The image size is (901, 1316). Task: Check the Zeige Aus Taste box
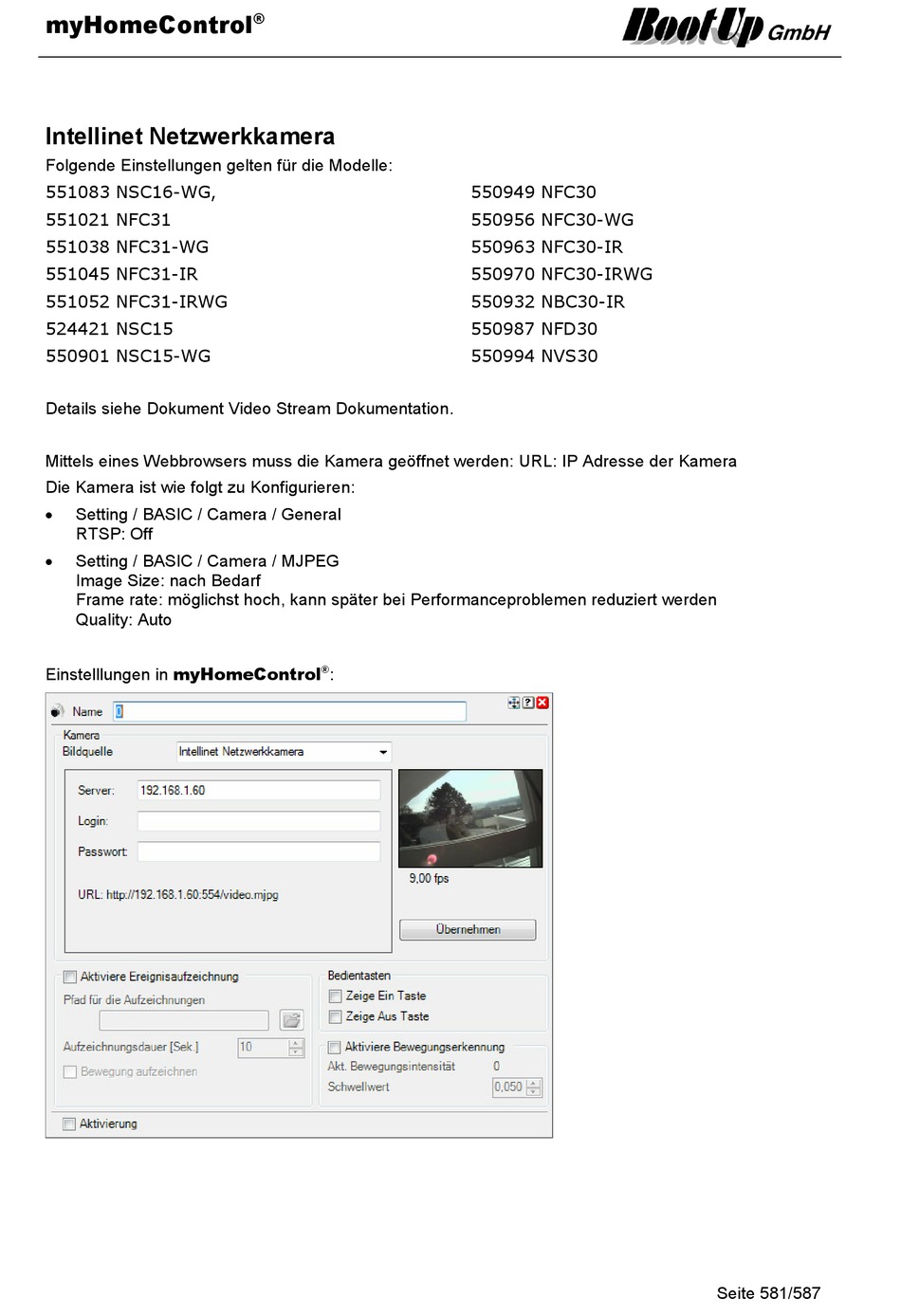click(x=335, y=1016)
